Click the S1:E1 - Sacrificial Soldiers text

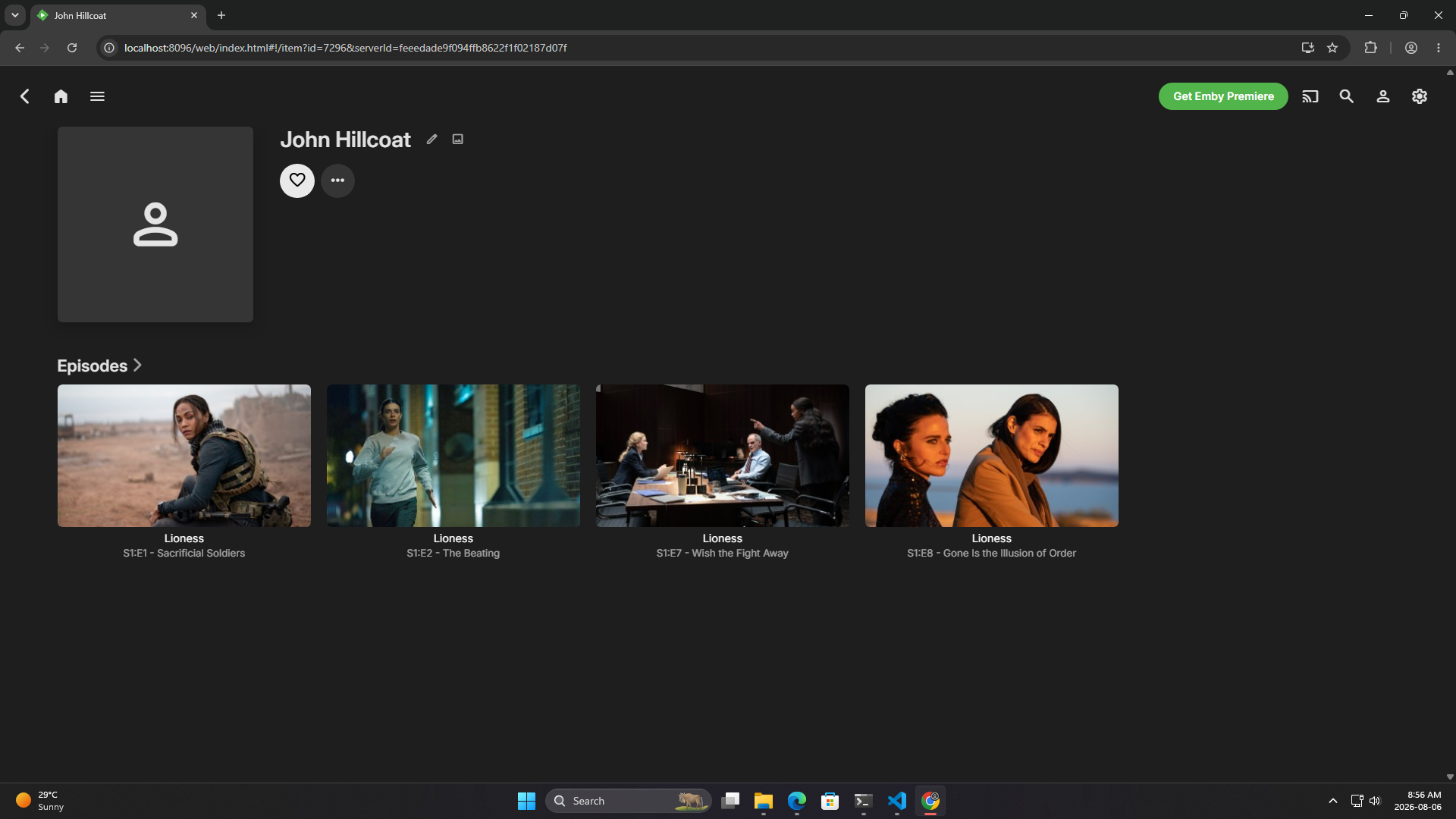(x=184, y=554)
